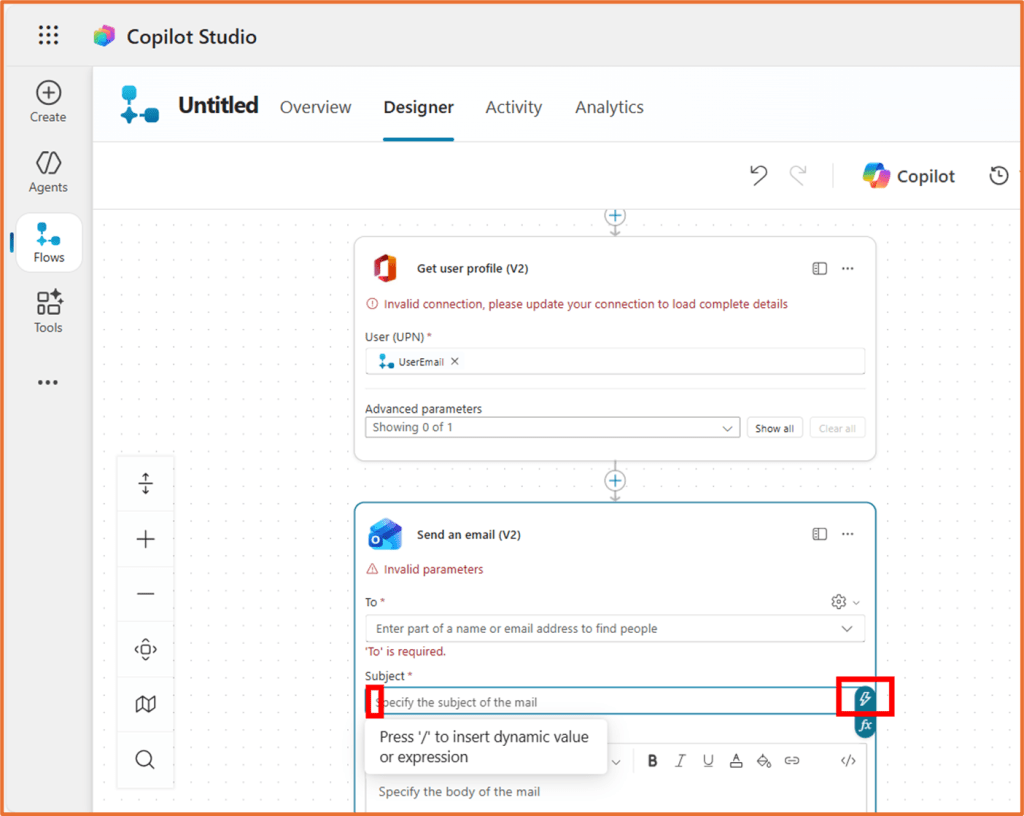Toggle underline formatting in email body
Viewport: 1024px width, 816px height.
click(x=708, y=760)
